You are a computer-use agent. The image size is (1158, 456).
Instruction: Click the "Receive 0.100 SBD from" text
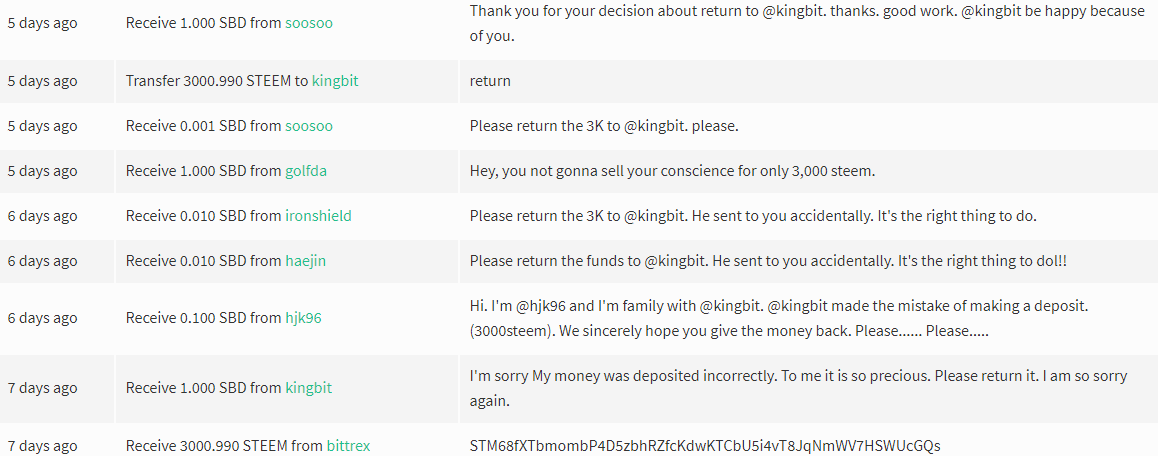pos(203,318)
